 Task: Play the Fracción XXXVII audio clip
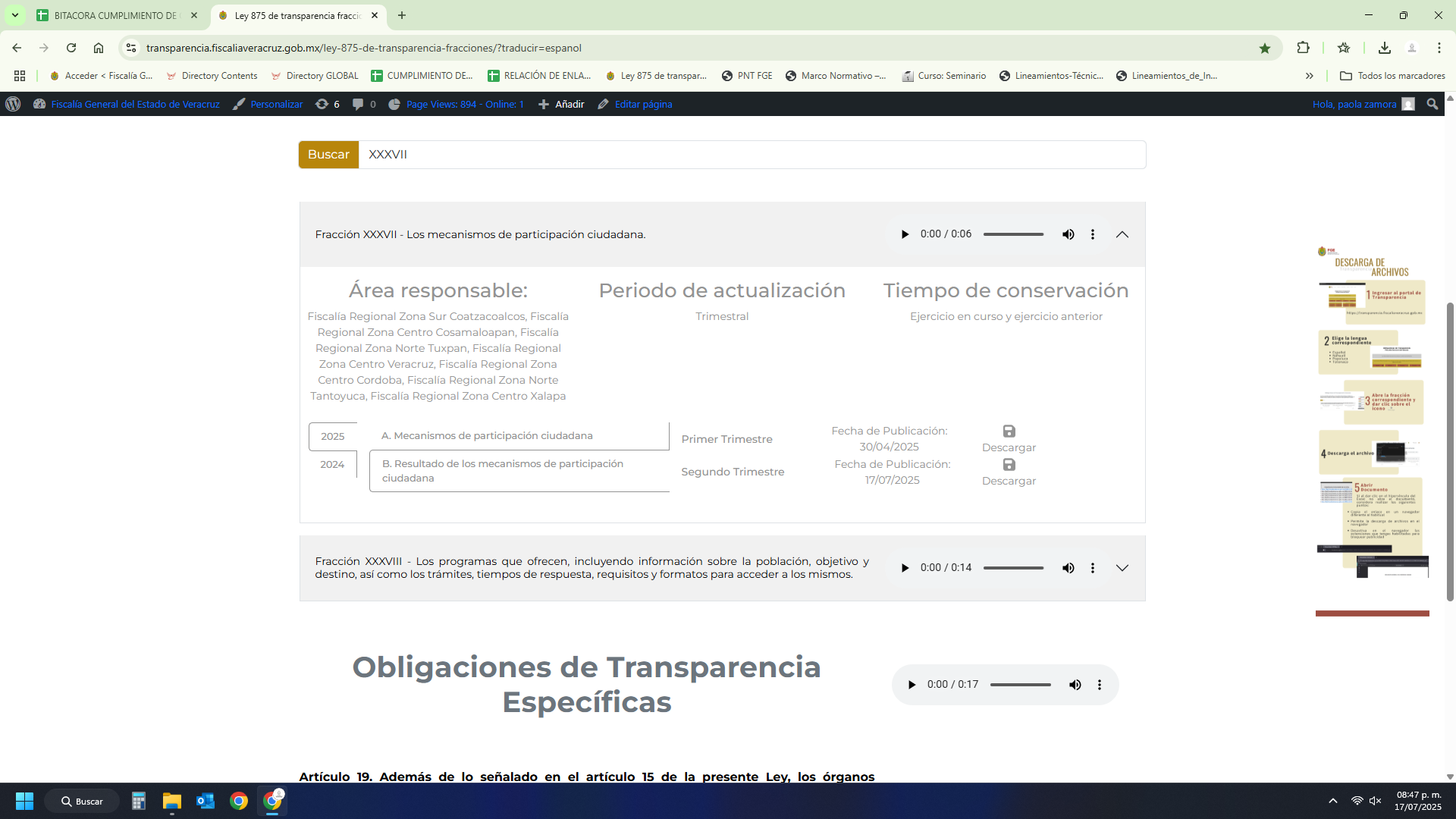905,234
